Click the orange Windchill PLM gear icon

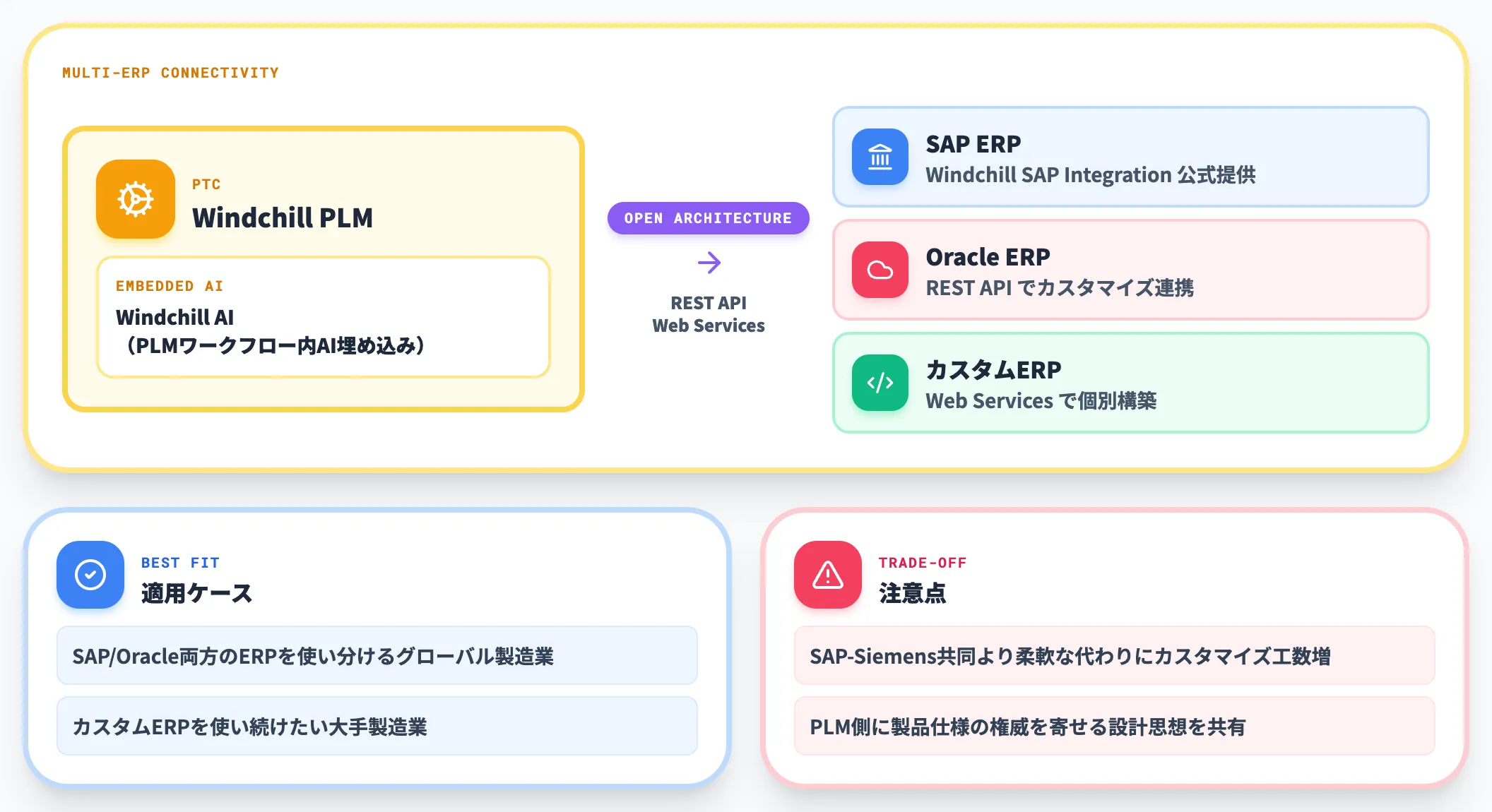[x=136, y=199]
